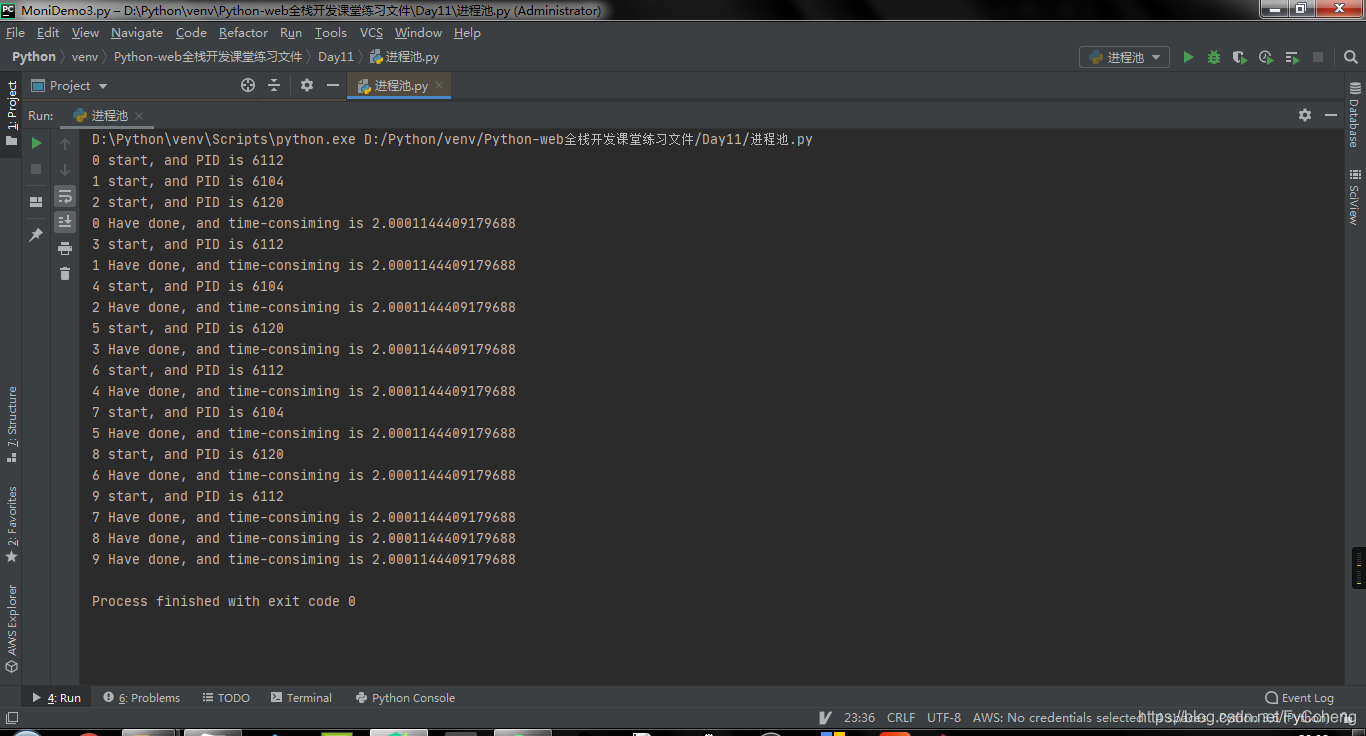Open the 4: Run bottom tool tab
Image resolution: width=1366 pixels, height=736 pixels.
point(57,698)
